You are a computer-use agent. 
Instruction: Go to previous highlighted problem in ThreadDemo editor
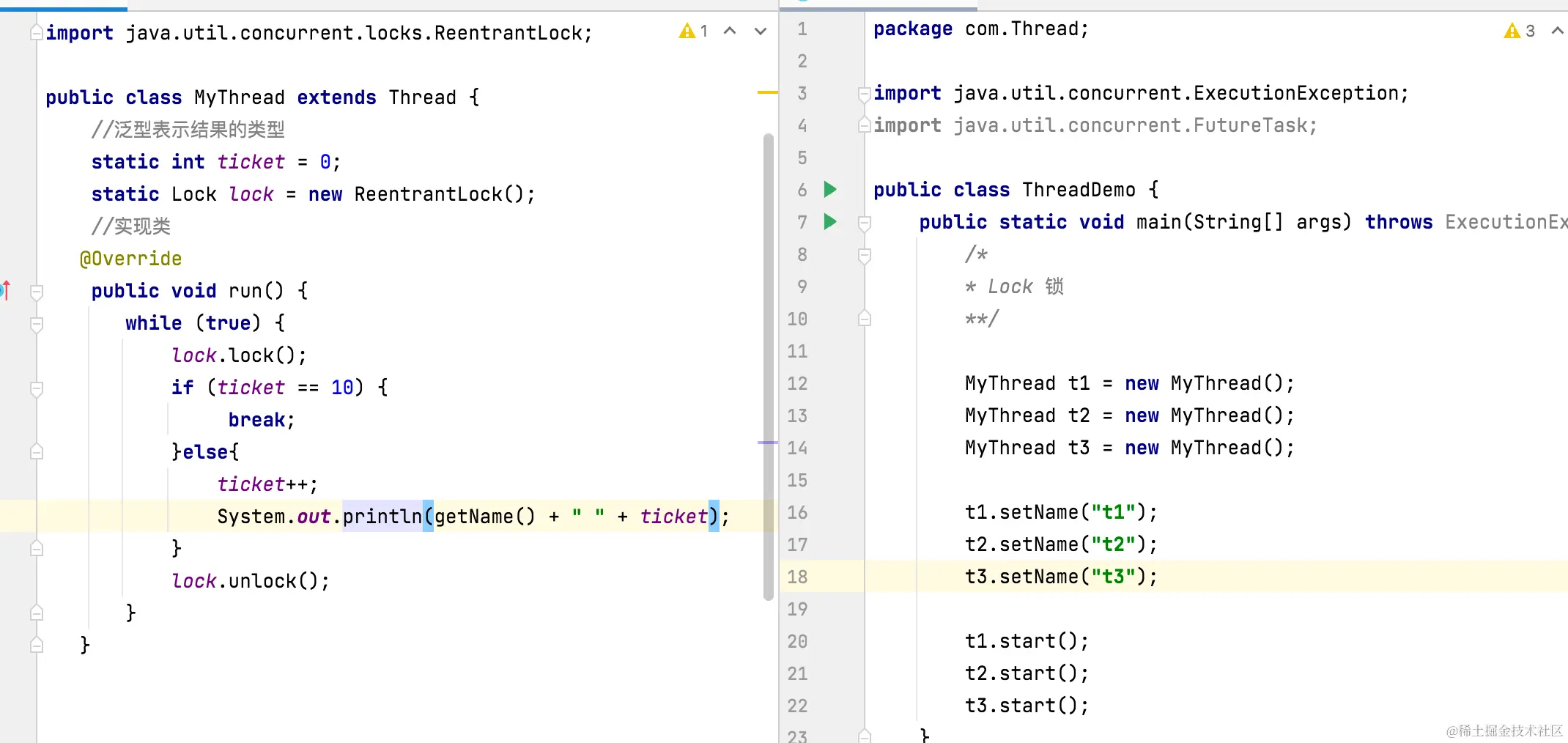pos(1558,31)
